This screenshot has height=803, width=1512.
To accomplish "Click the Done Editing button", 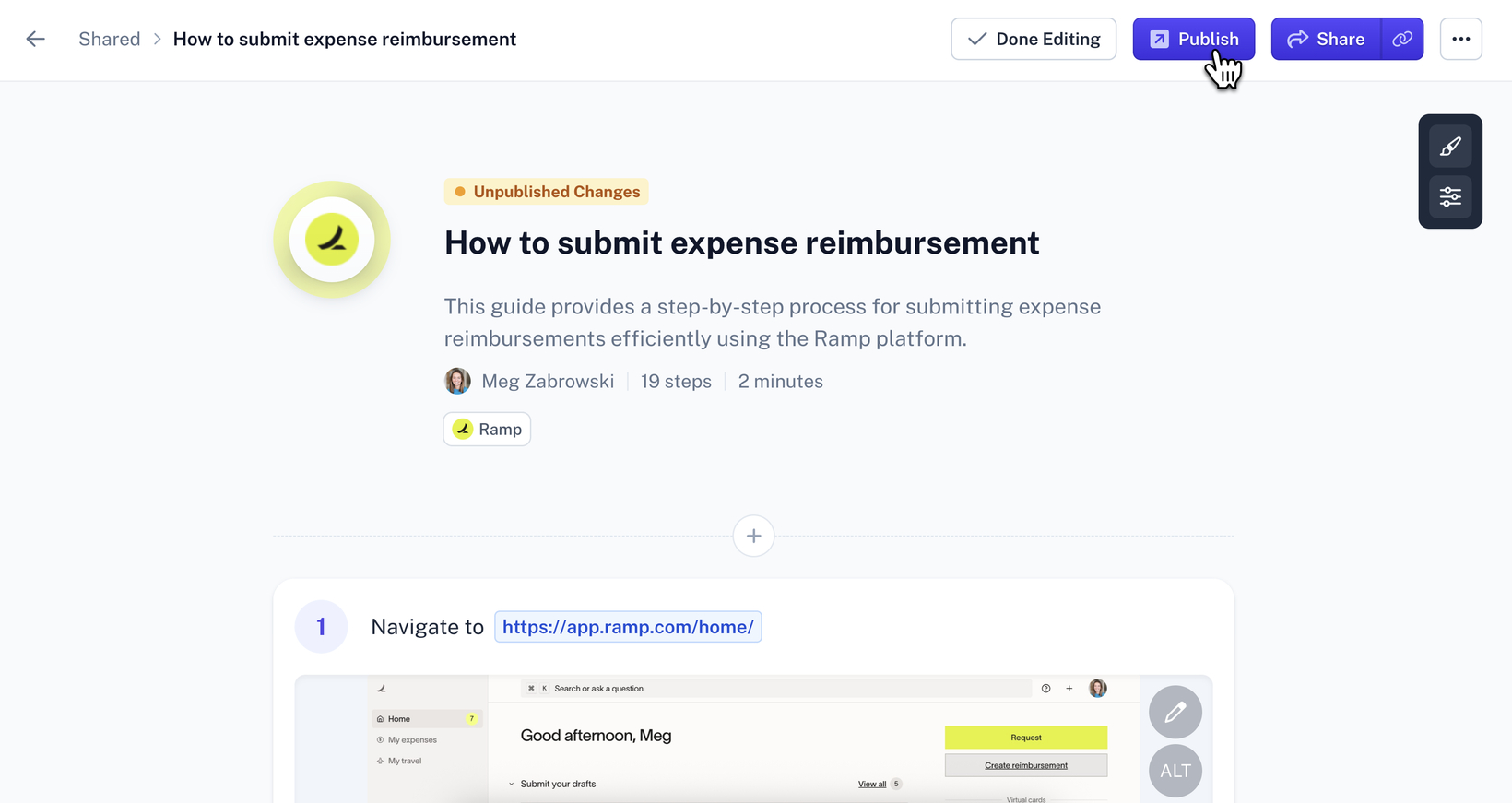I will coord(1034,39).
